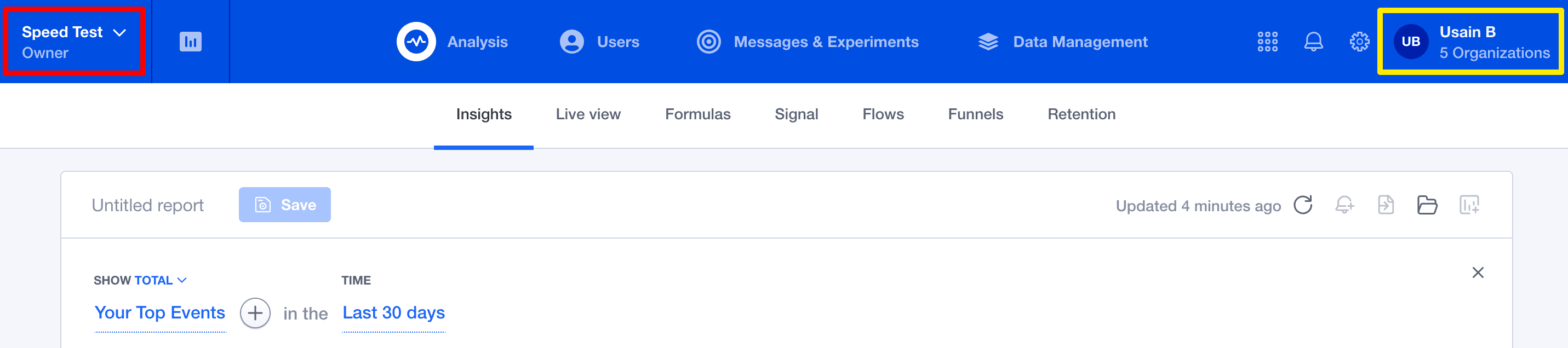Image resolution: width=1568 pixels, height=348 pixels.
Task: Add report to a board icon
Action: click(x=1469, y=205)
